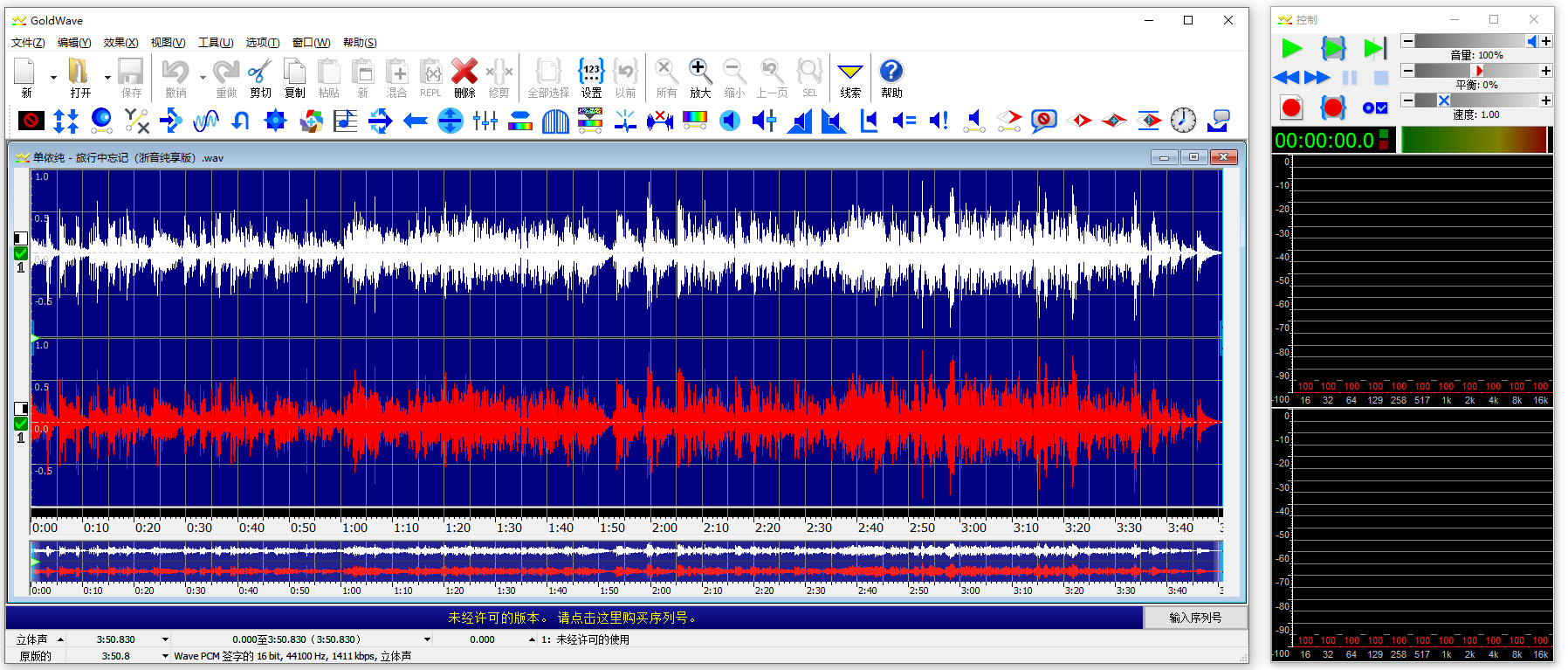The width and height of the screenshot is (1568, 670).
Task: Toggle the white box above left channel checkbox
Action: point(21,238)
